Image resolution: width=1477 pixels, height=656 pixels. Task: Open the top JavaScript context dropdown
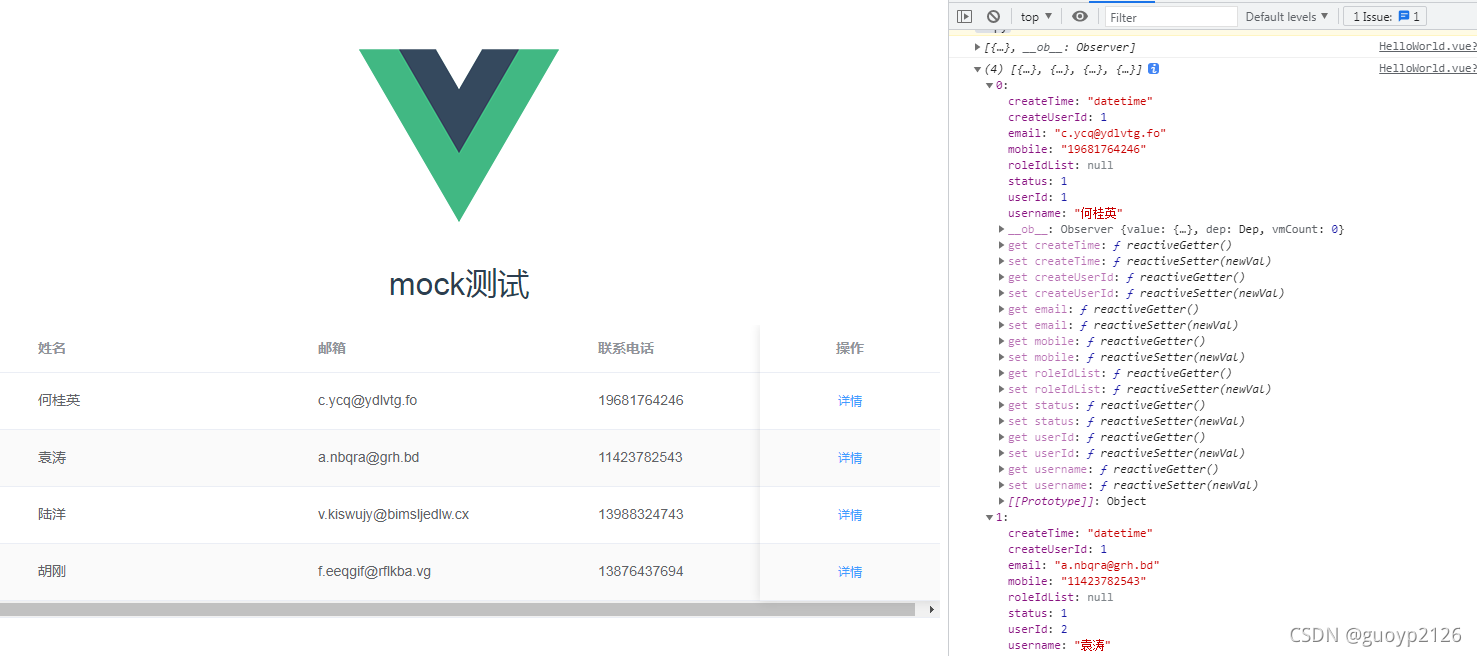(x=1036, y=16)
